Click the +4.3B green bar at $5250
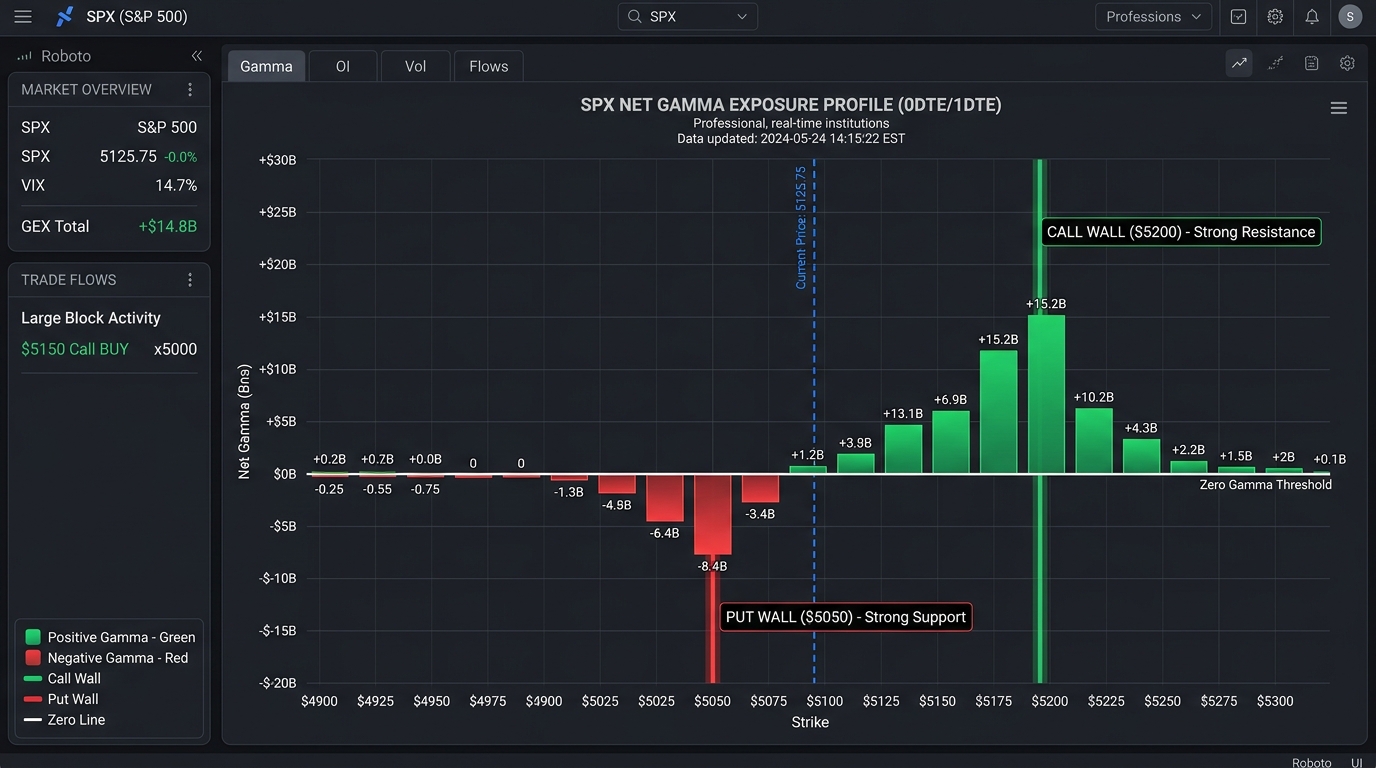Screen dimensions: 1376x768 pyautogui.click(x=1141, y=456)
